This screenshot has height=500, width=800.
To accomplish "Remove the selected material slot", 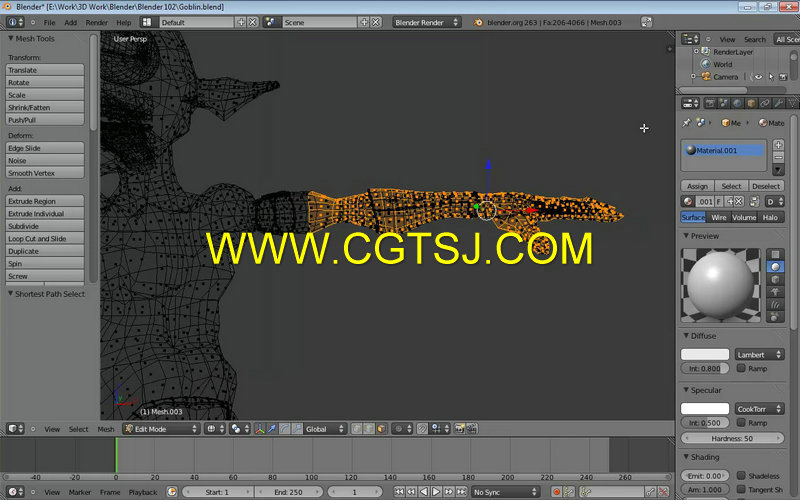I will pos(778,157).
